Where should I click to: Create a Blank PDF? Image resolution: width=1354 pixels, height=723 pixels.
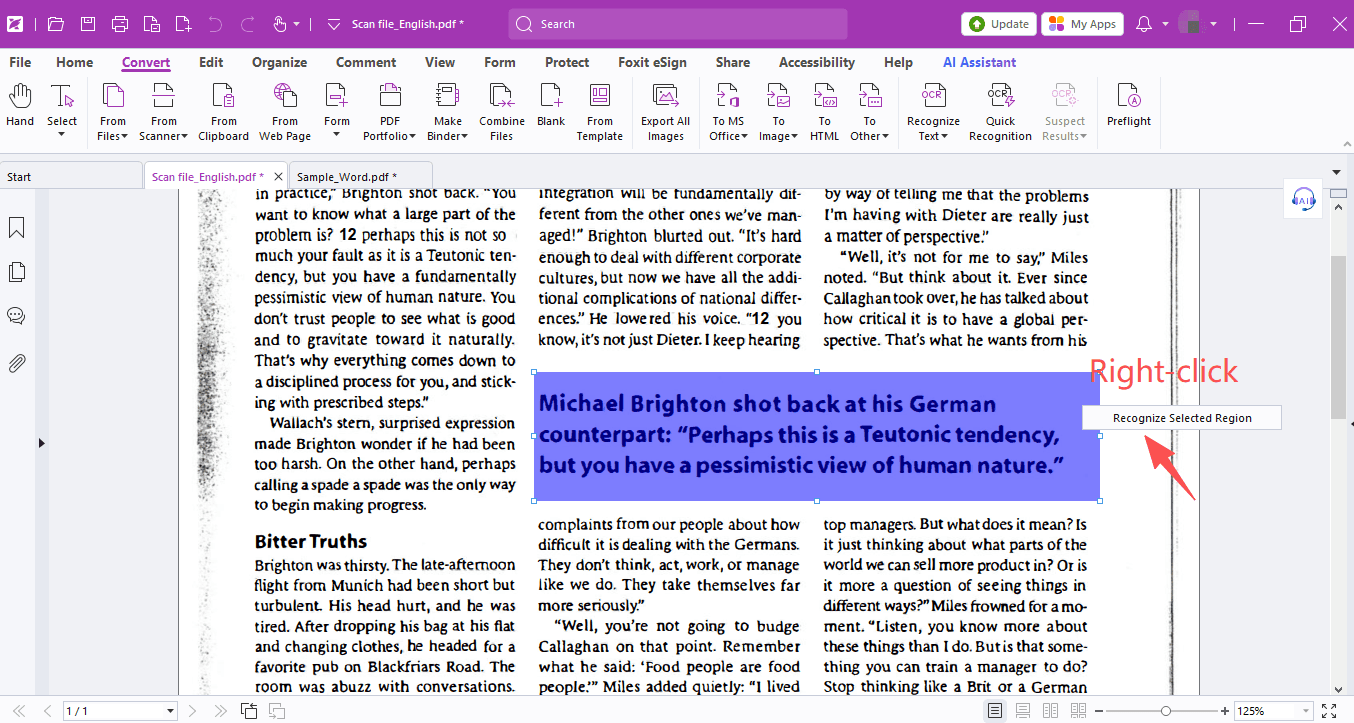pos(551,106)
